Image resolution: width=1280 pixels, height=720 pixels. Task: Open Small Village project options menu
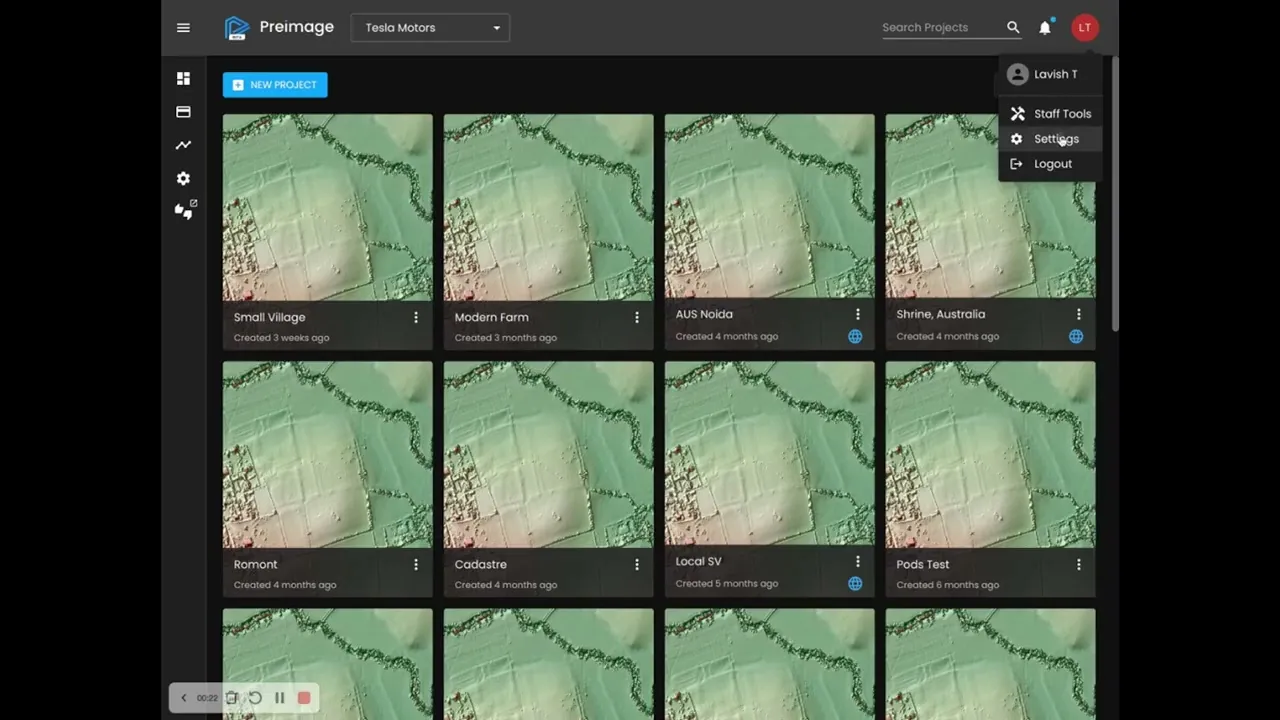pyautogui.click(x=416, y=317)
